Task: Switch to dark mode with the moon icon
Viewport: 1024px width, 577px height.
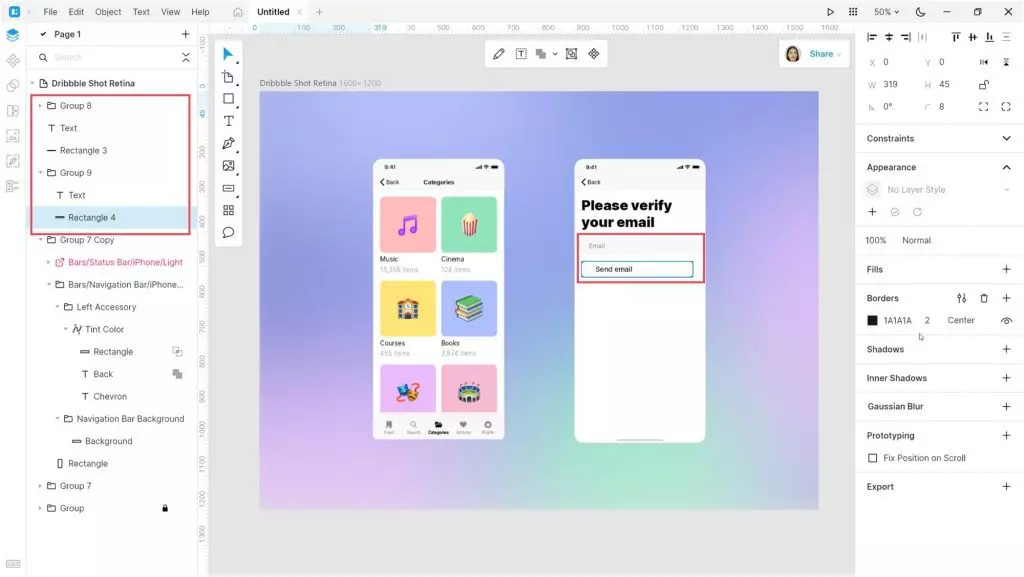Action: click(x=920, y=12)
